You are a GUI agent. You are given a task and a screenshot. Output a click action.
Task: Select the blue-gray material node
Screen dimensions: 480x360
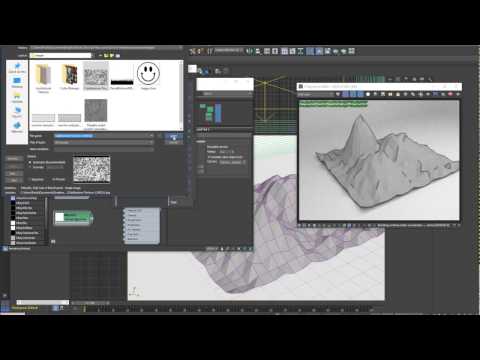pyautogui.click(x=142, y=226)
